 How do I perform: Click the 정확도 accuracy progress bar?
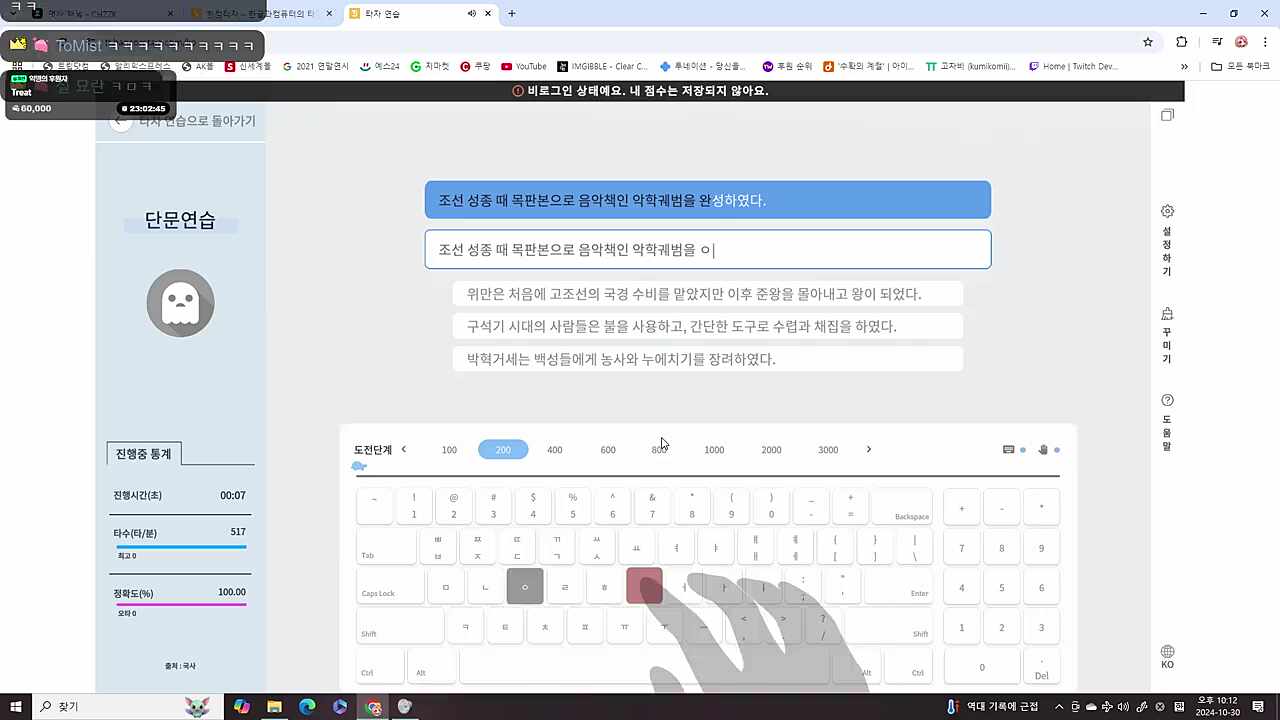pos(181,605)
